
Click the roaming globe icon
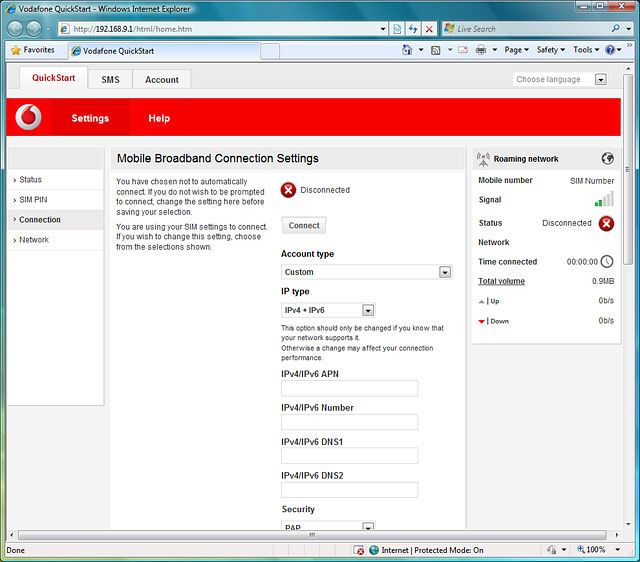tap(607, 158)
